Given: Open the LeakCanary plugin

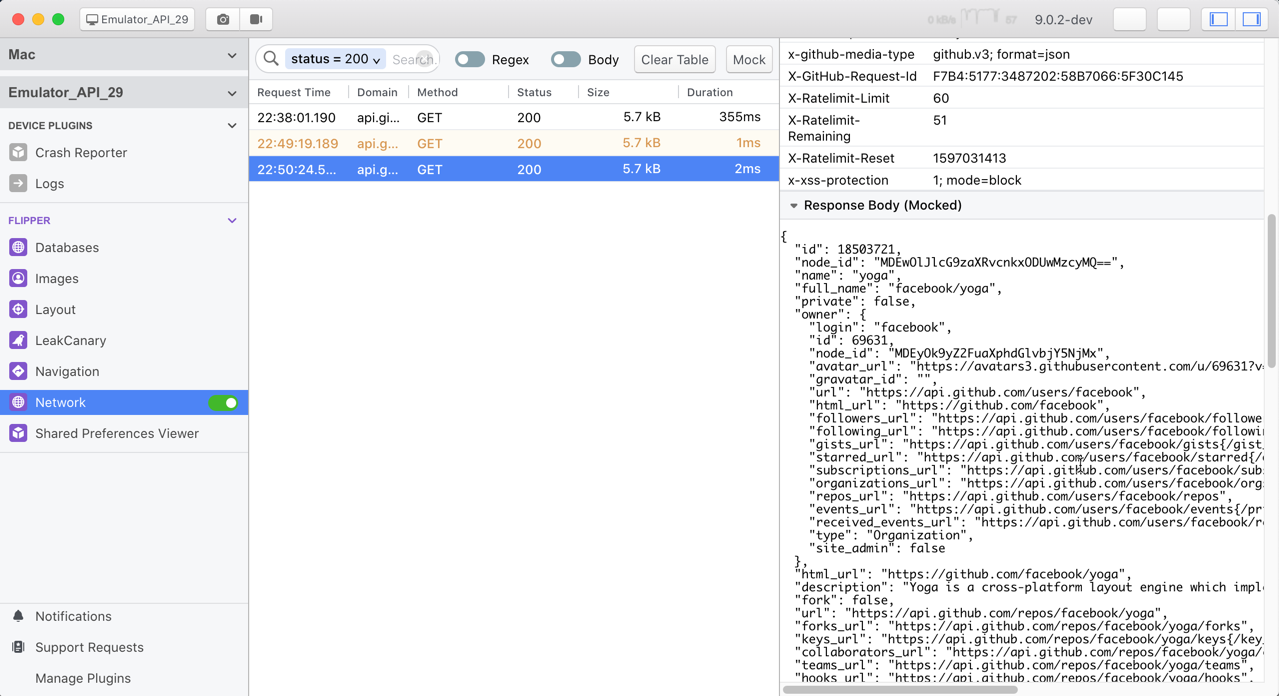Looking at the screenshot, I should pyautogui.click(x=70, y=341).
